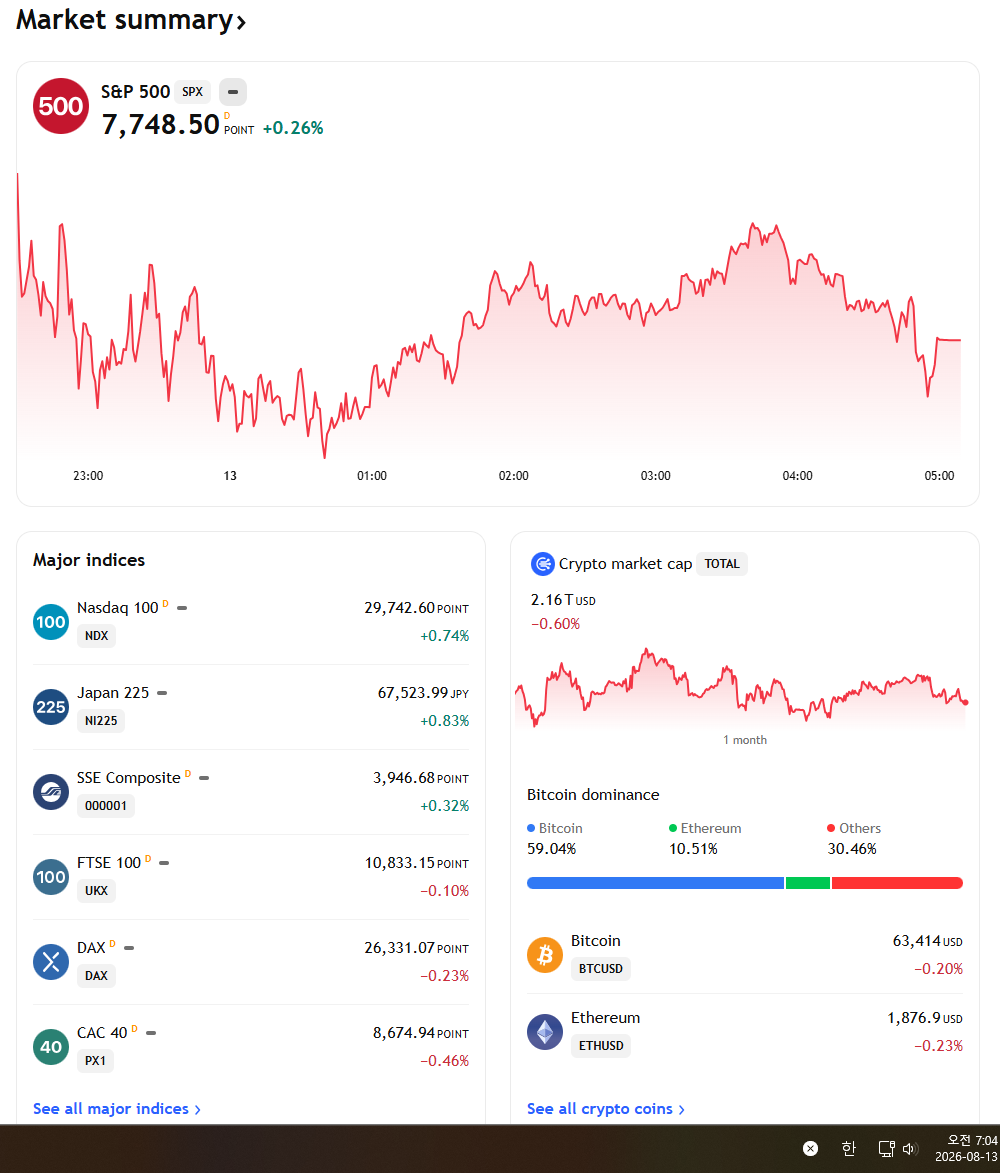This screenshot has width=1000, height=1173.
Task: Click the ETHUSD ticker badge
Action: [x=601, y=1046]
